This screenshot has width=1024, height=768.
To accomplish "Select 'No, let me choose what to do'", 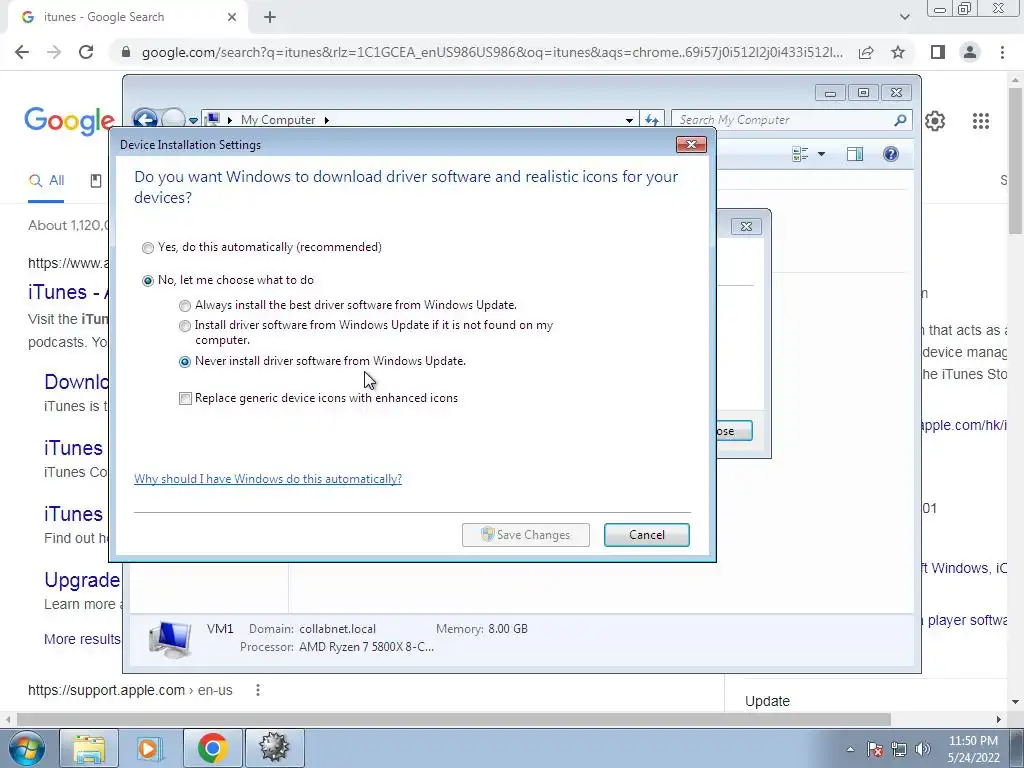I will coord(148,280).
